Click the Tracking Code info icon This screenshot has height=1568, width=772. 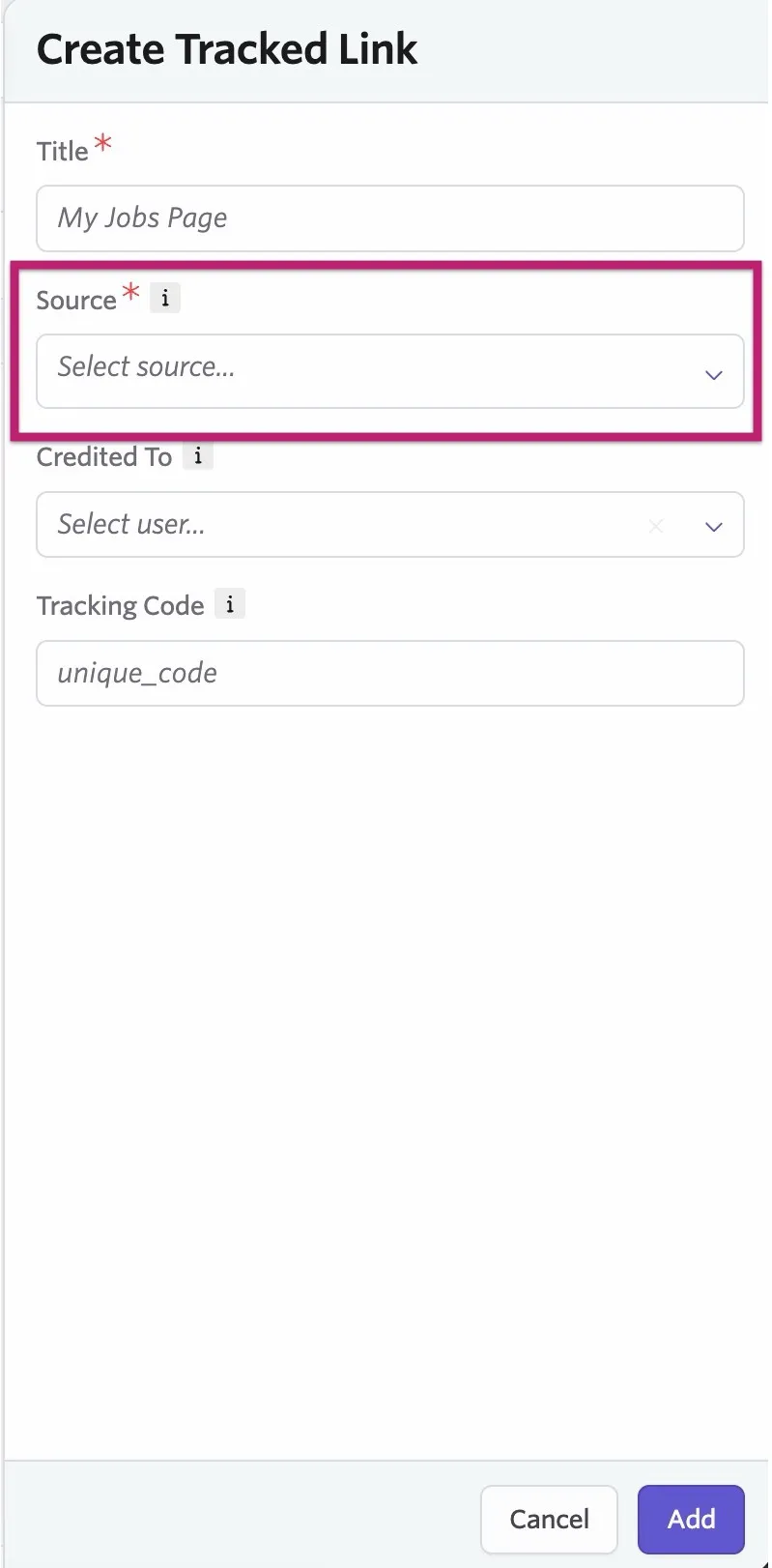pyautogui.click(x=230, y=604)
